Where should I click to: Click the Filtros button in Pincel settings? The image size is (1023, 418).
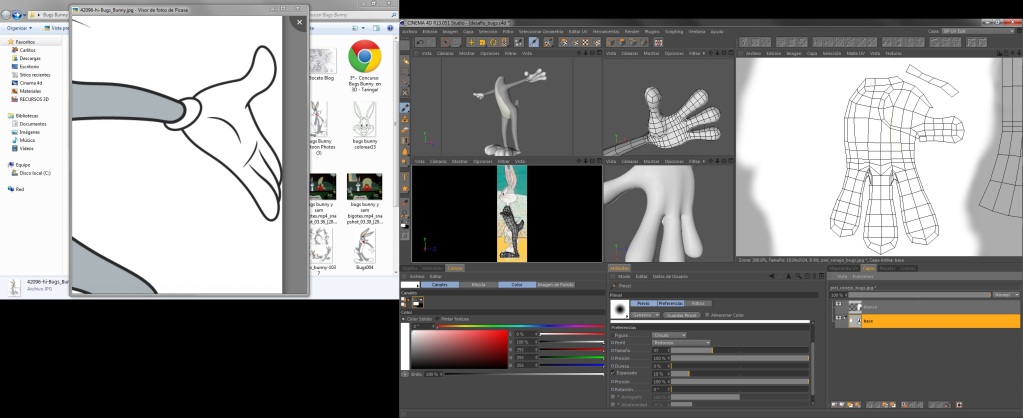click(x=697, y=303)
